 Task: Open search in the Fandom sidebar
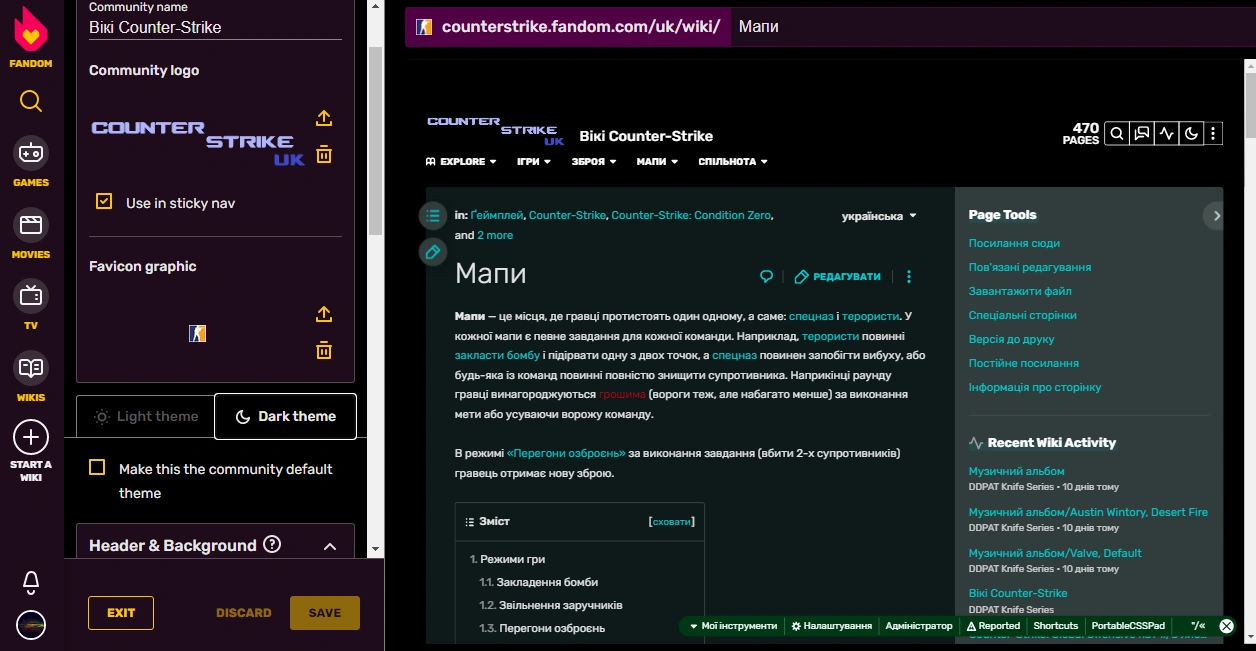pyautogui.click(x=31, y=101)
